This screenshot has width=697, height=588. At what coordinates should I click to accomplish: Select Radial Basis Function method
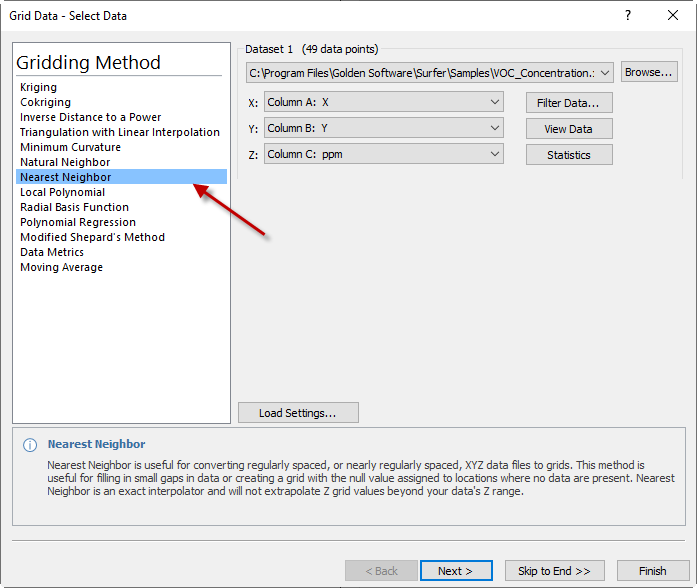tap(74, 207)
